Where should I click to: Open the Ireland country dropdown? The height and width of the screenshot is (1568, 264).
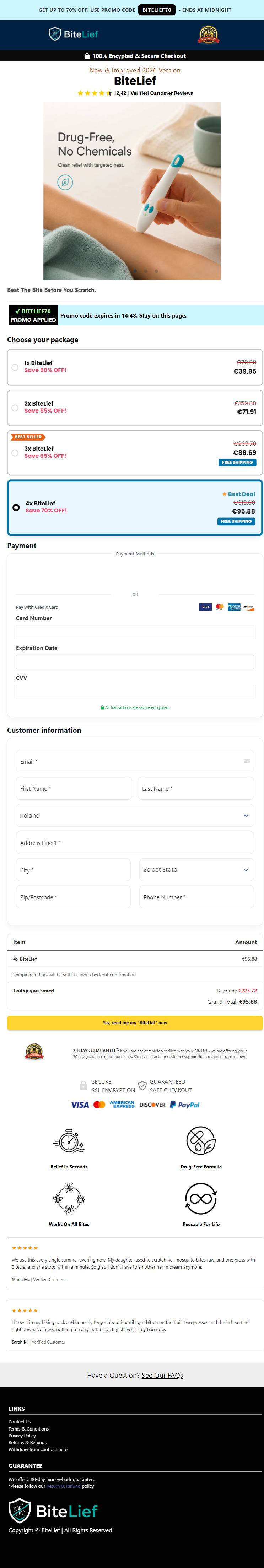[x=134, y=816]
